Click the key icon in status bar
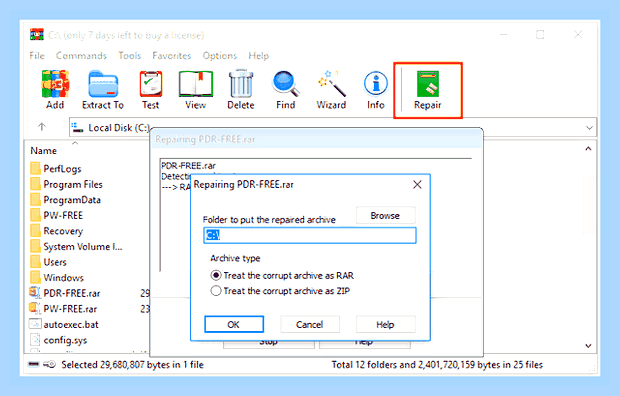 tap(50, 364)
